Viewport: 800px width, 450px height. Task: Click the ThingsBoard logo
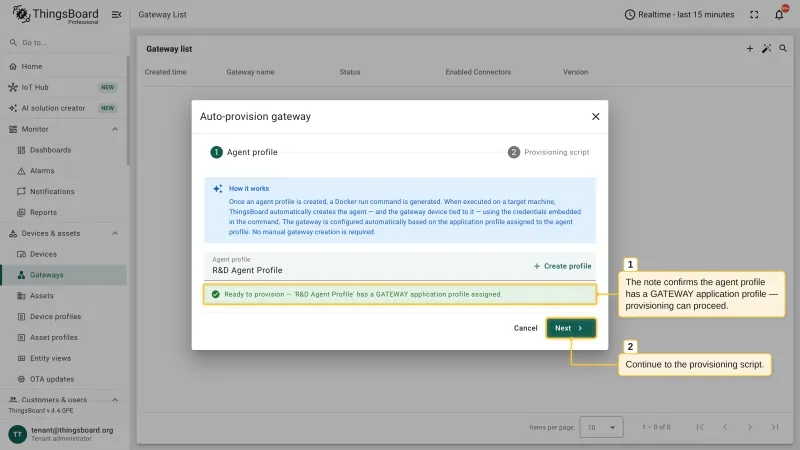pyautogui.click(x=55, y=14)
